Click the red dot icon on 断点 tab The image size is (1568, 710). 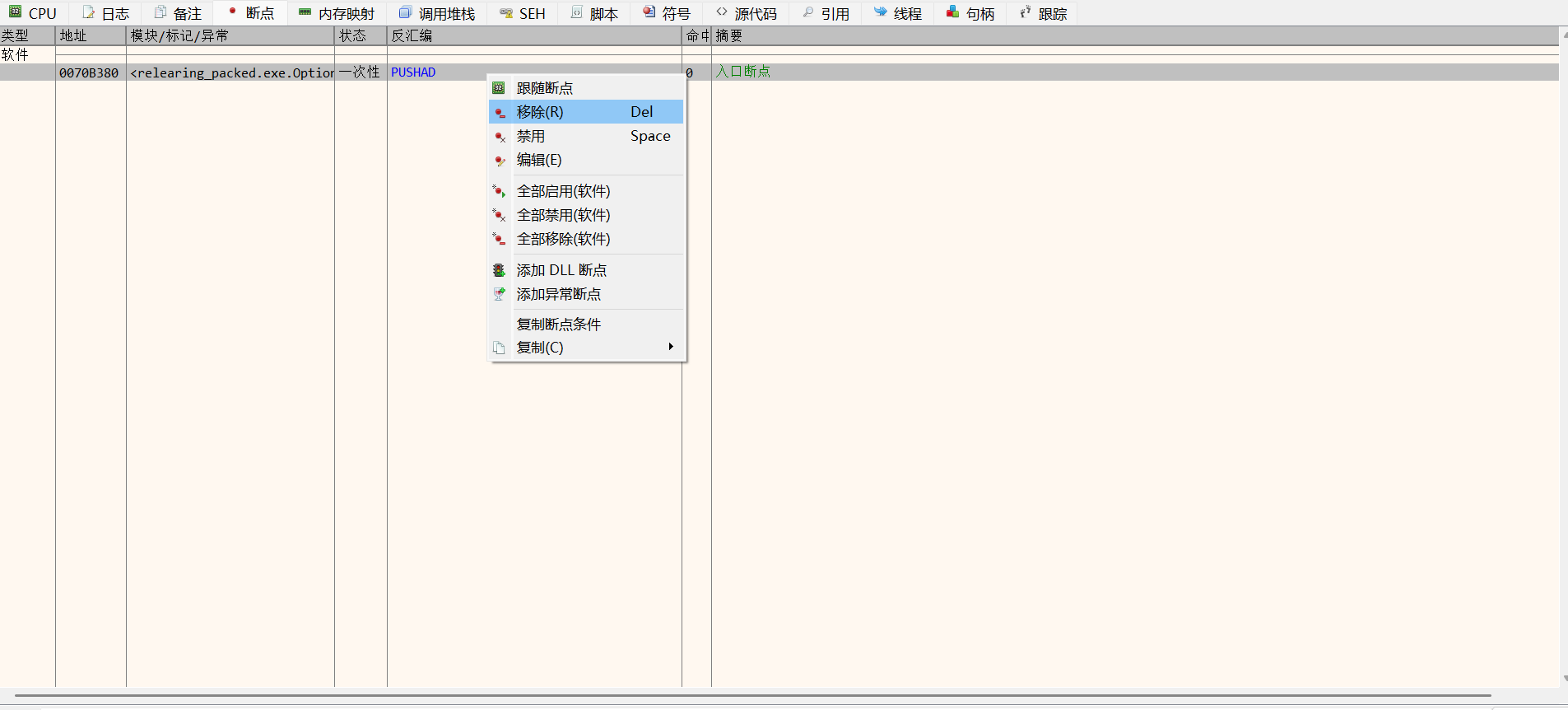pos(233,12)
